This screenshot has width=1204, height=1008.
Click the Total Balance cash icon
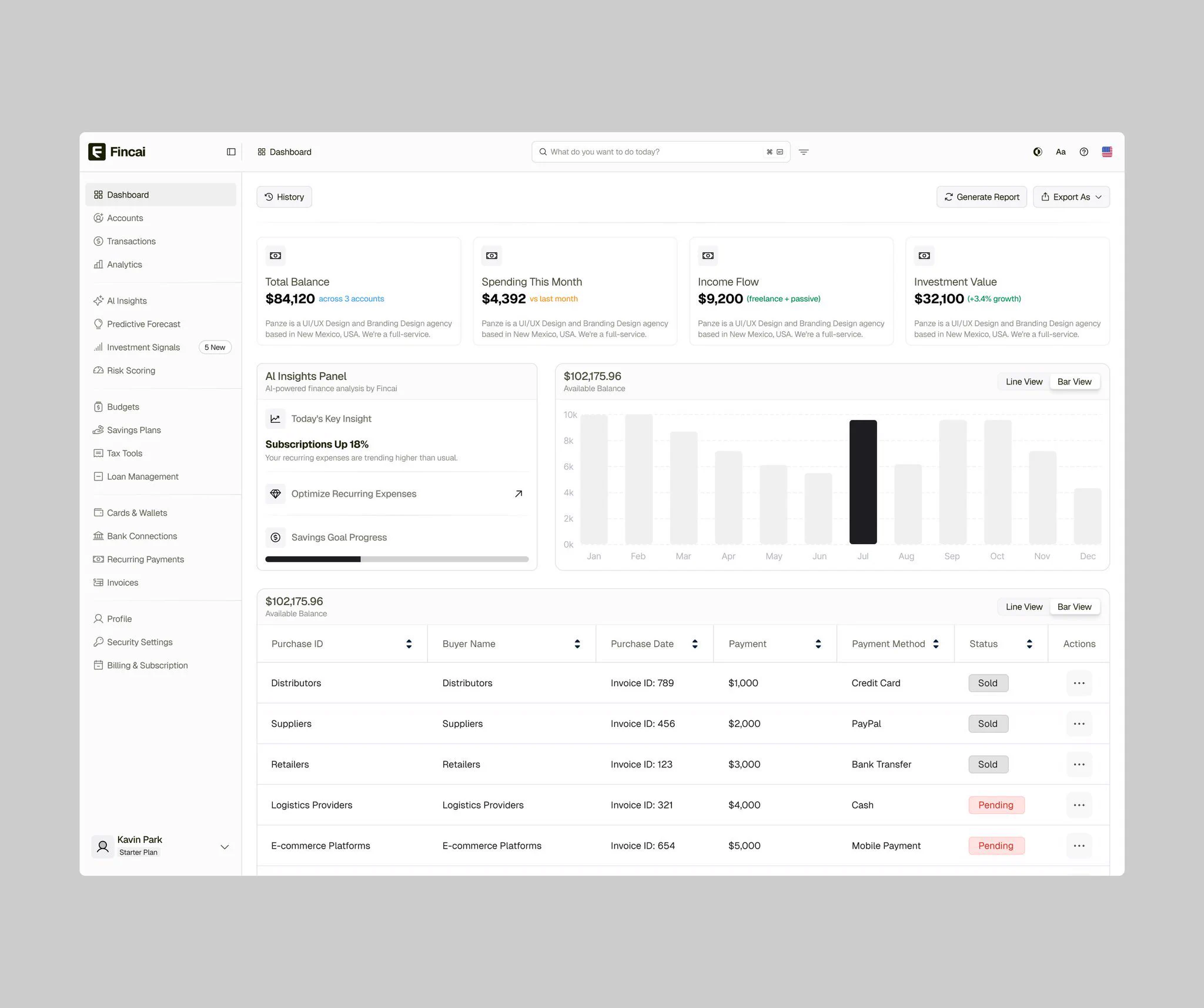(275, 256)
